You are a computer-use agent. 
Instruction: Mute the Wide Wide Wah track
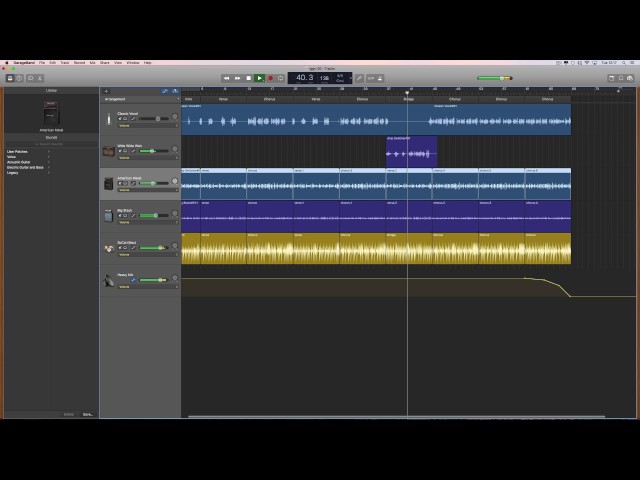pos(120,151)
